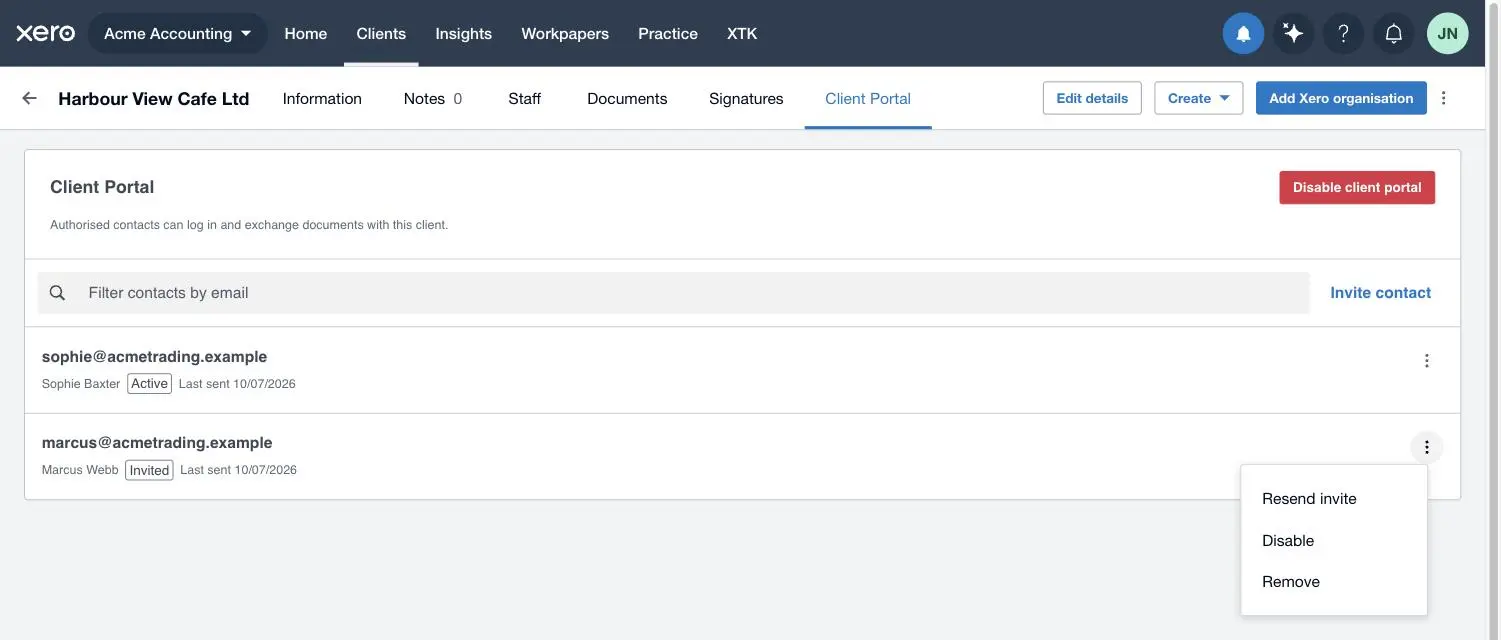Viewport: 1501px width, 640px height.
Task: Click the Invited status badge
Action: (x=149, y=470)
